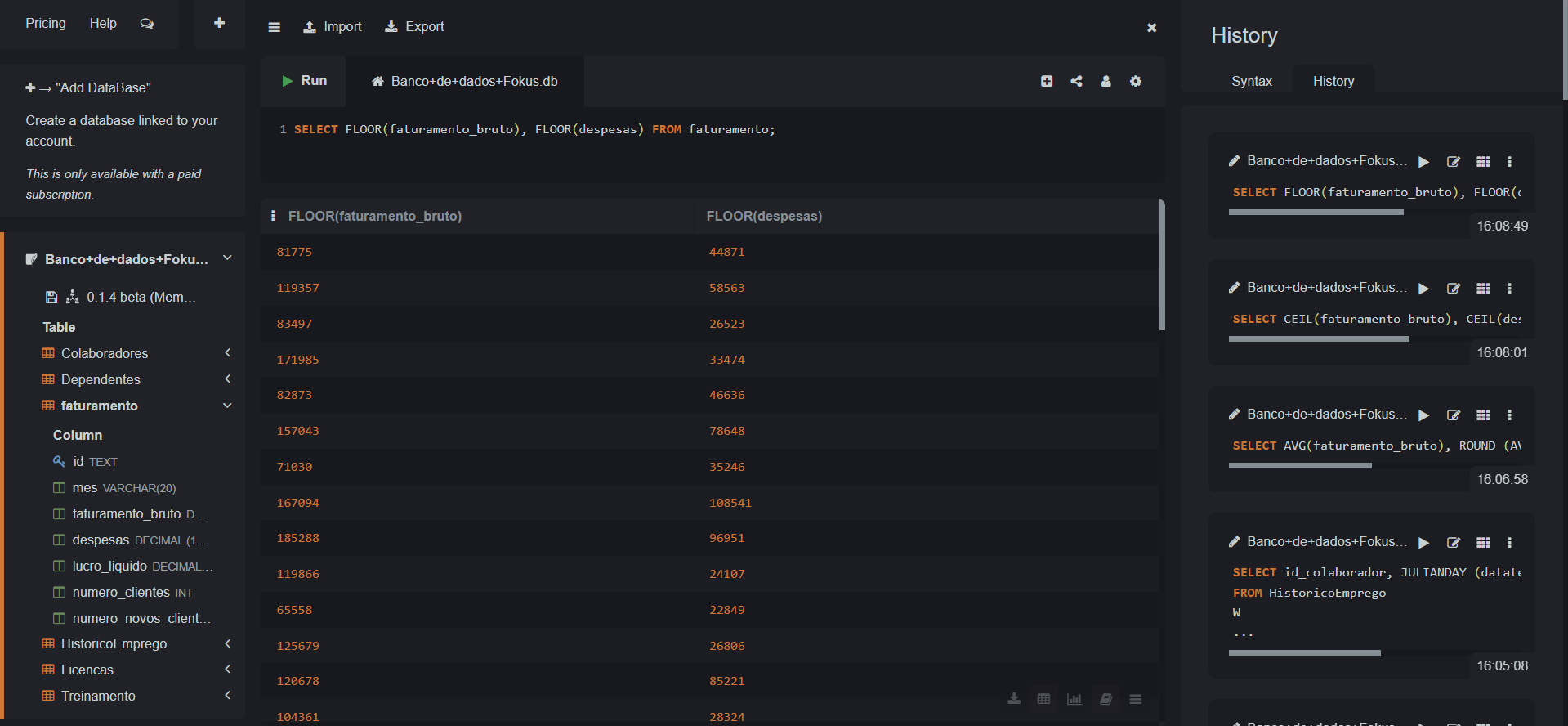
Task: Switch to table view icon below results
Action: point(1043,699)
